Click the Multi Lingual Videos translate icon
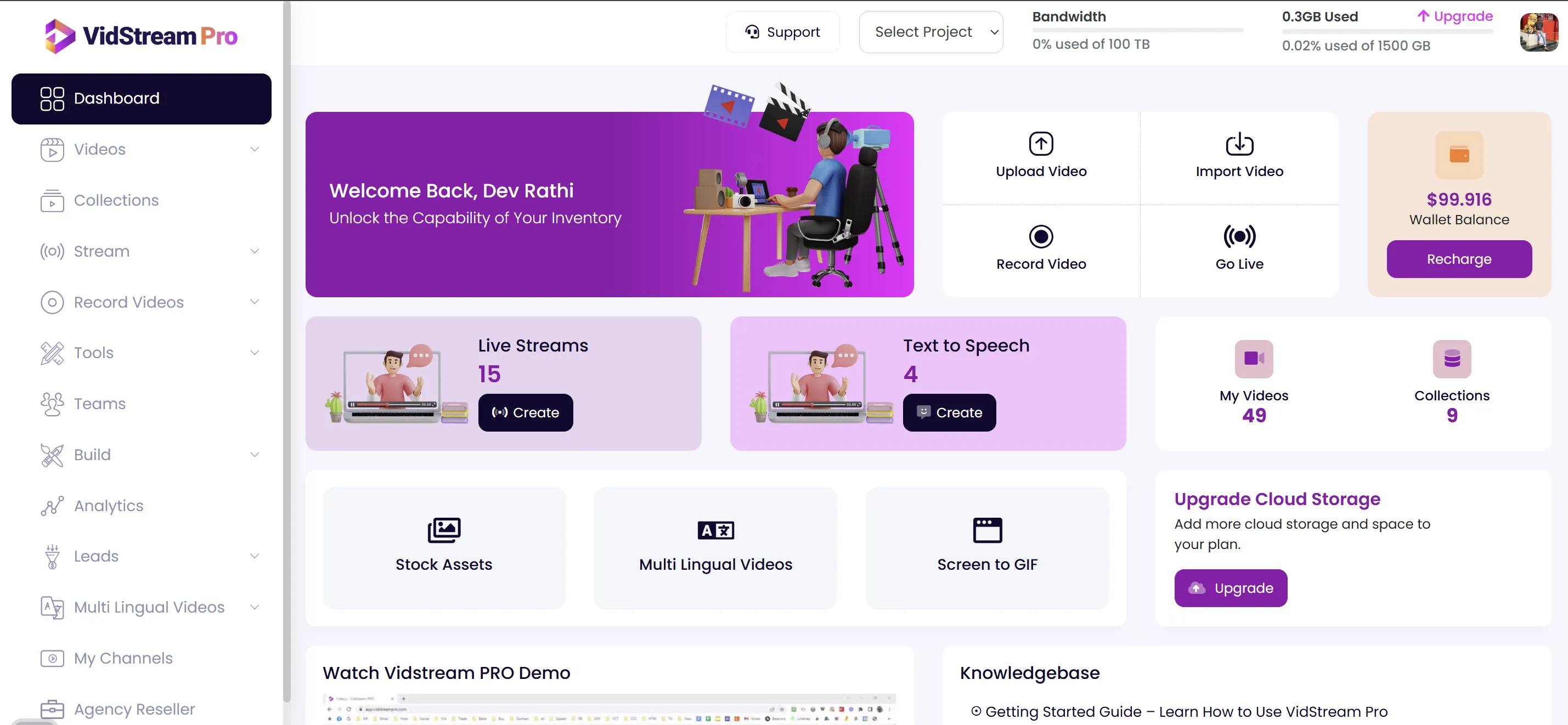The height and width of the screenshot is (725, 1568). point(715,530)
